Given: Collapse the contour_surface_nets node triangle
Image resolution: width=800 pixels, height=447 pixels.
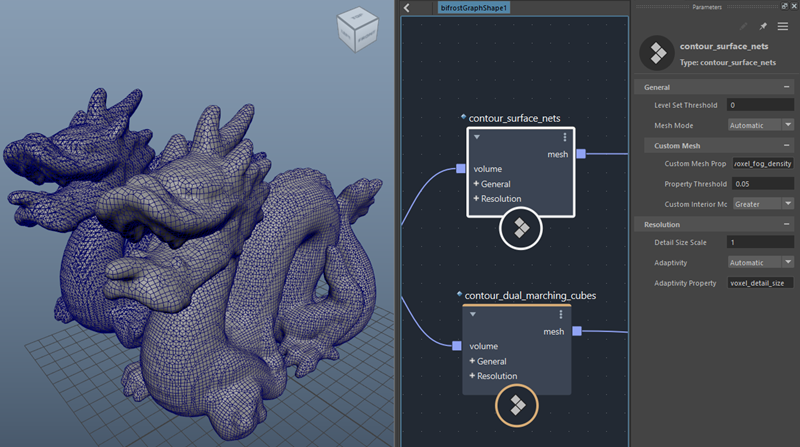Looking at the screenshot, I should (477, 137).
